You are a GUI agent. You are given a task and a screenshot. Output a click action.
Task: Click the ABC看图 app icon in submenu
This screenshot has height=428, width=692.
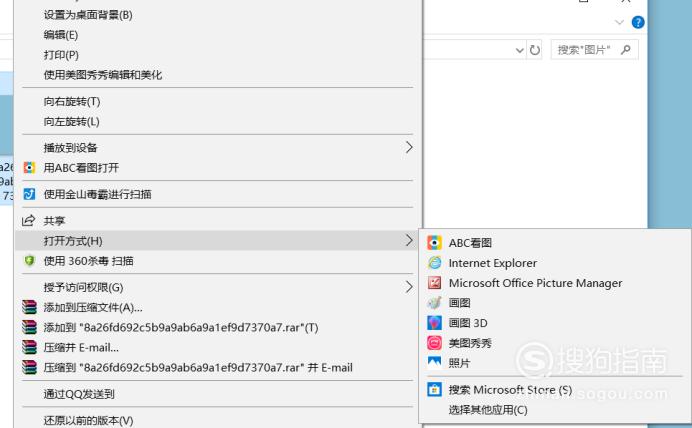(x=434, y=243)
